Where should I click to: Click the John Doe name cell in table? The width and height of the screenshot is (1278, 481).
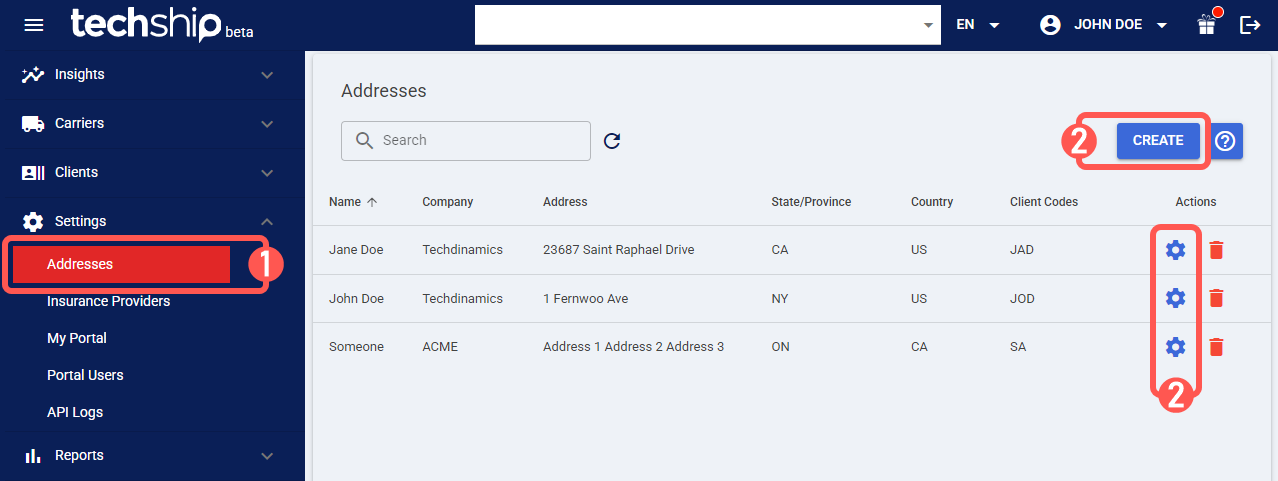click(x=356, y=298)
